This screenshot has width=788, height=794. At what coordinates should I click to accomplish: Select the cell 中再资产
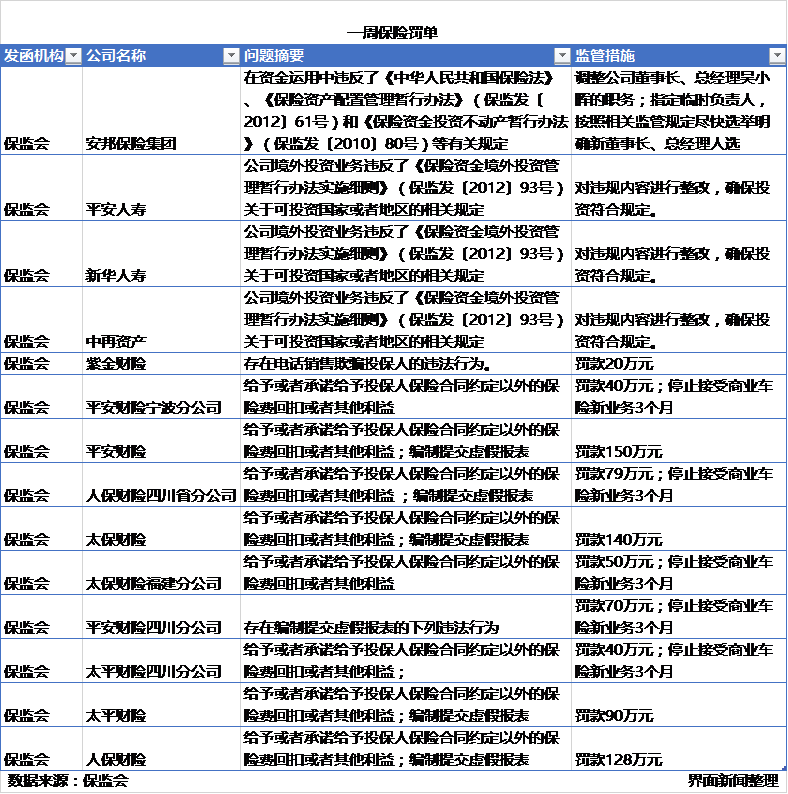[162, 320]
